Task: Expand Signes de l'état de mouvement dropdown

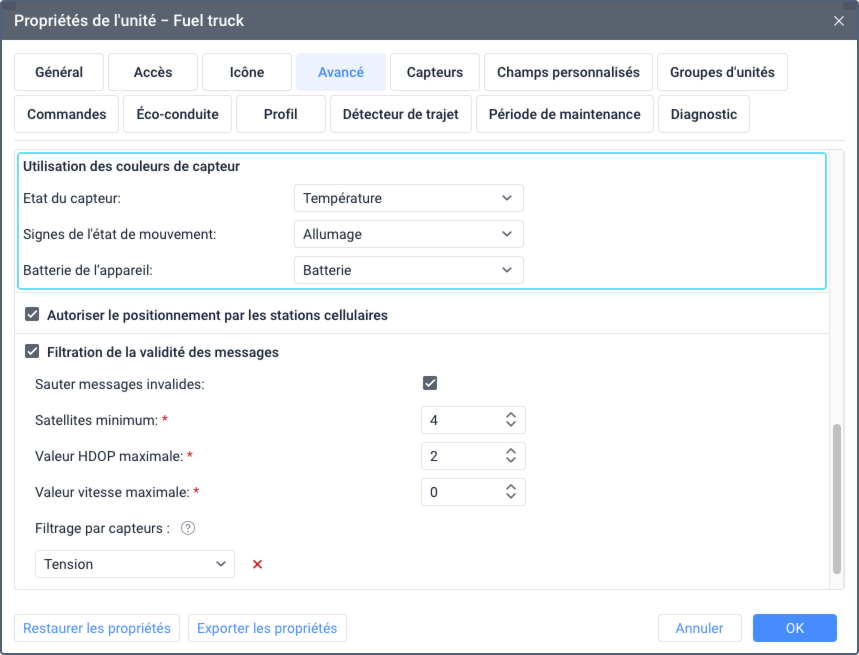Action: click(x=408, y=234)
